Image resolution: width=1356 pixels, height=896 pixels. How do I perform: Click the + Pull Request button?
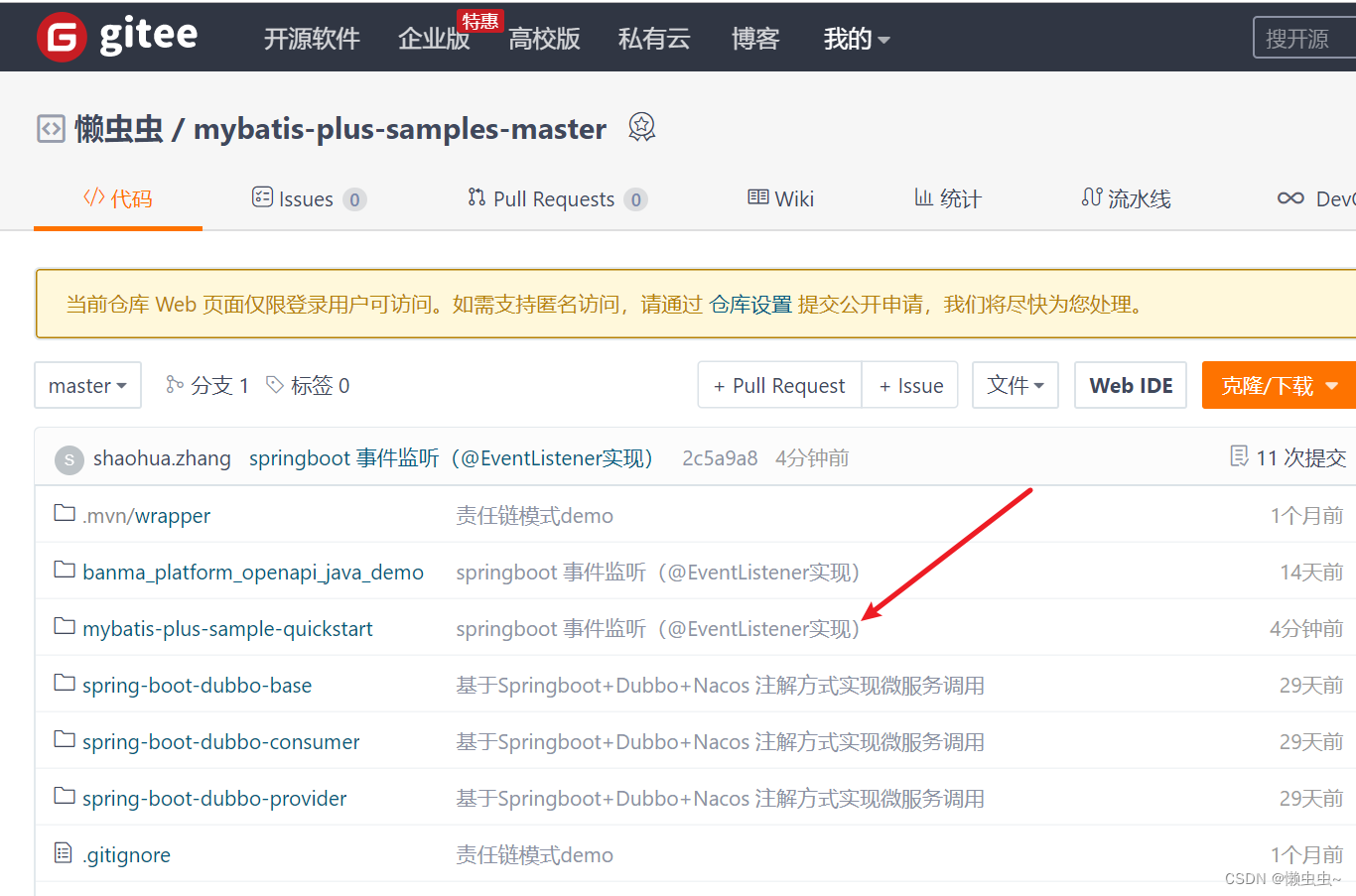coord(779,385)
